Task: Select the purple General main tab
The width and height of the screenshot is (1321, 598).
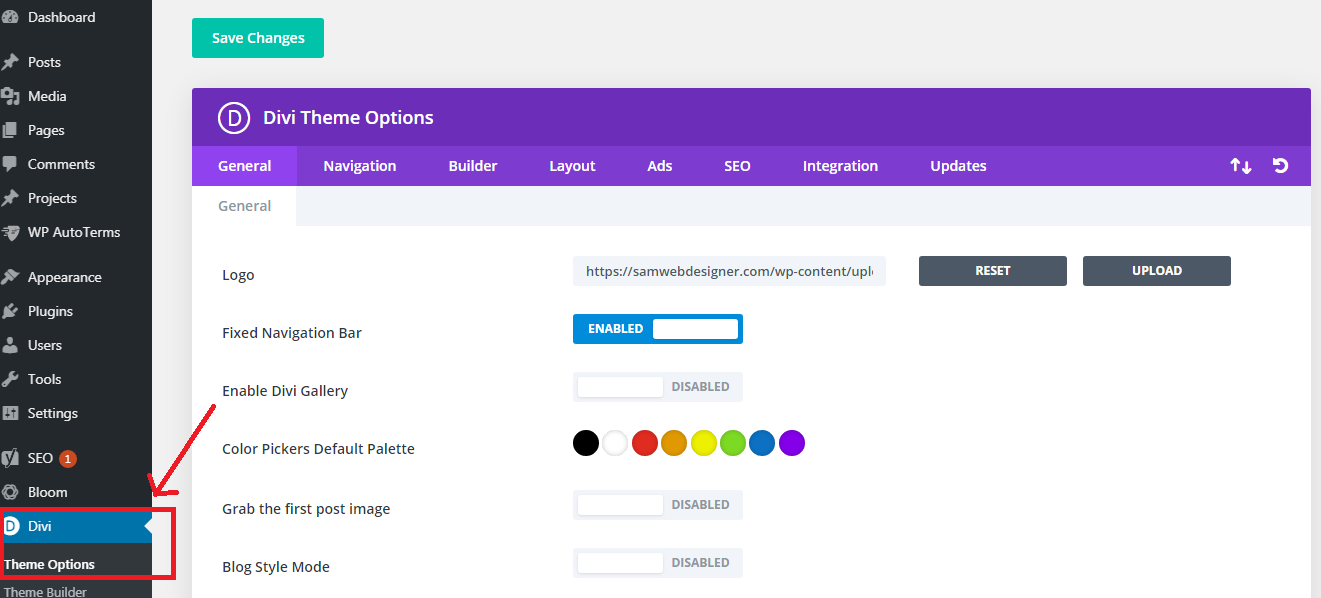Action: point(245,166)
